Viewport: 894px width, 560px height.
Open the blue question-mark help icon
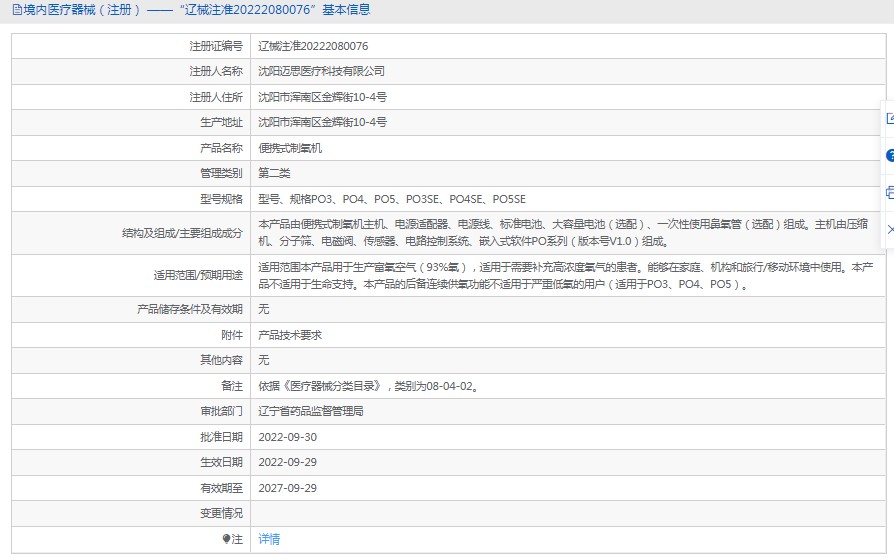pyautogui.click(x=890, y=155)
